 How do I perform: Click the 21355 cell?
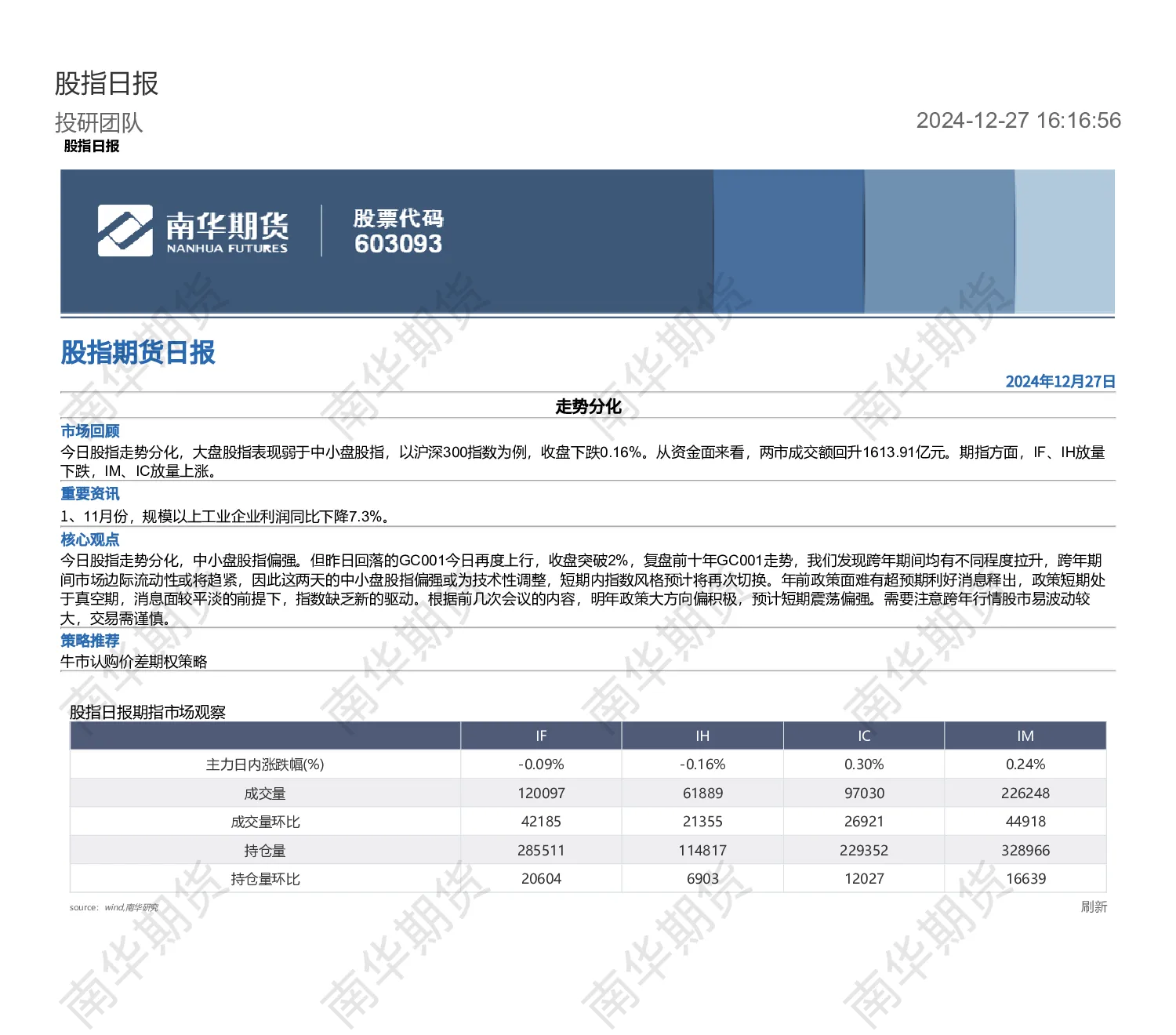coord(702,822)
